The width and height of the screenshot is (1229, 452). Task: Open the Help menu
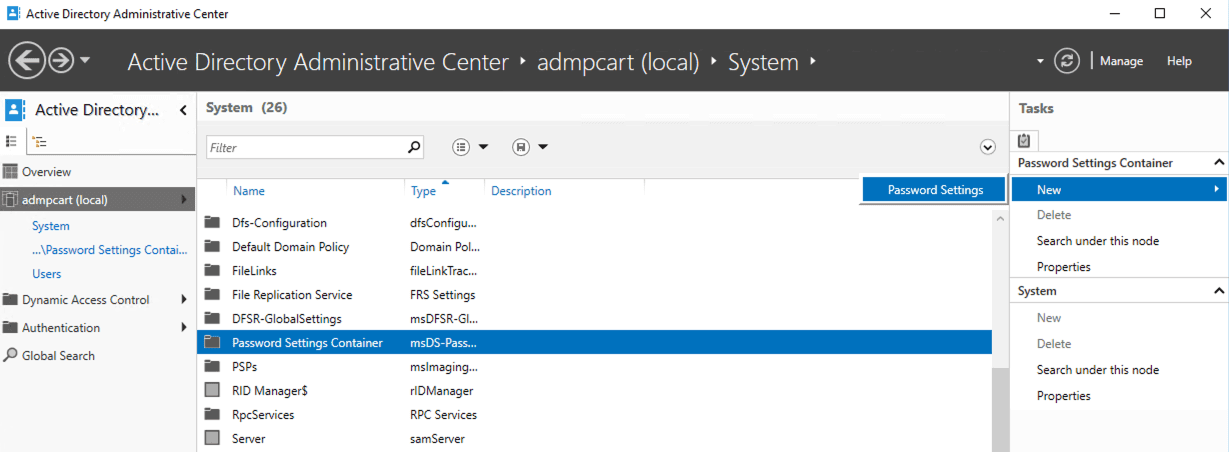(x=1179, y=61)
